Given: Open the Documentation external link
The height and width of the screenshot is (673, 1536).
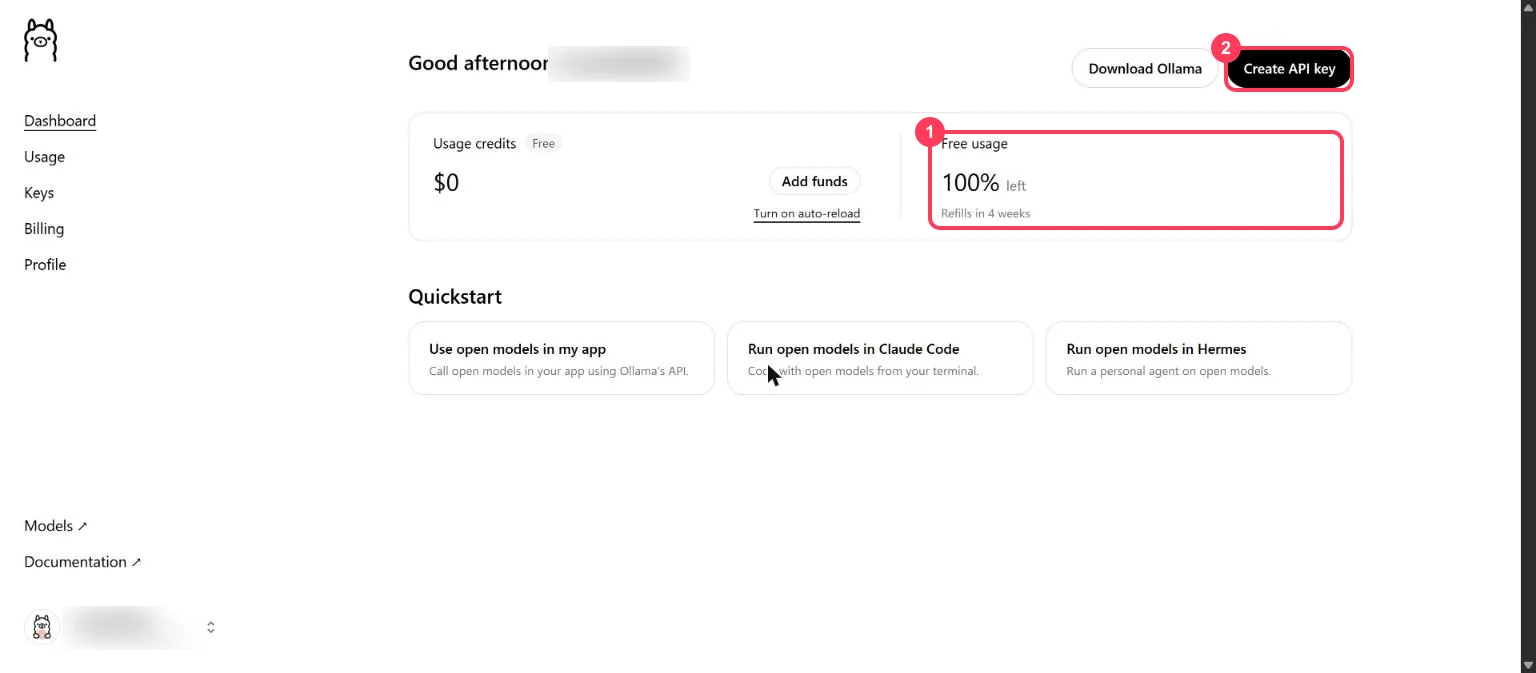Looking at the screenshot, I should coord(83,562).
